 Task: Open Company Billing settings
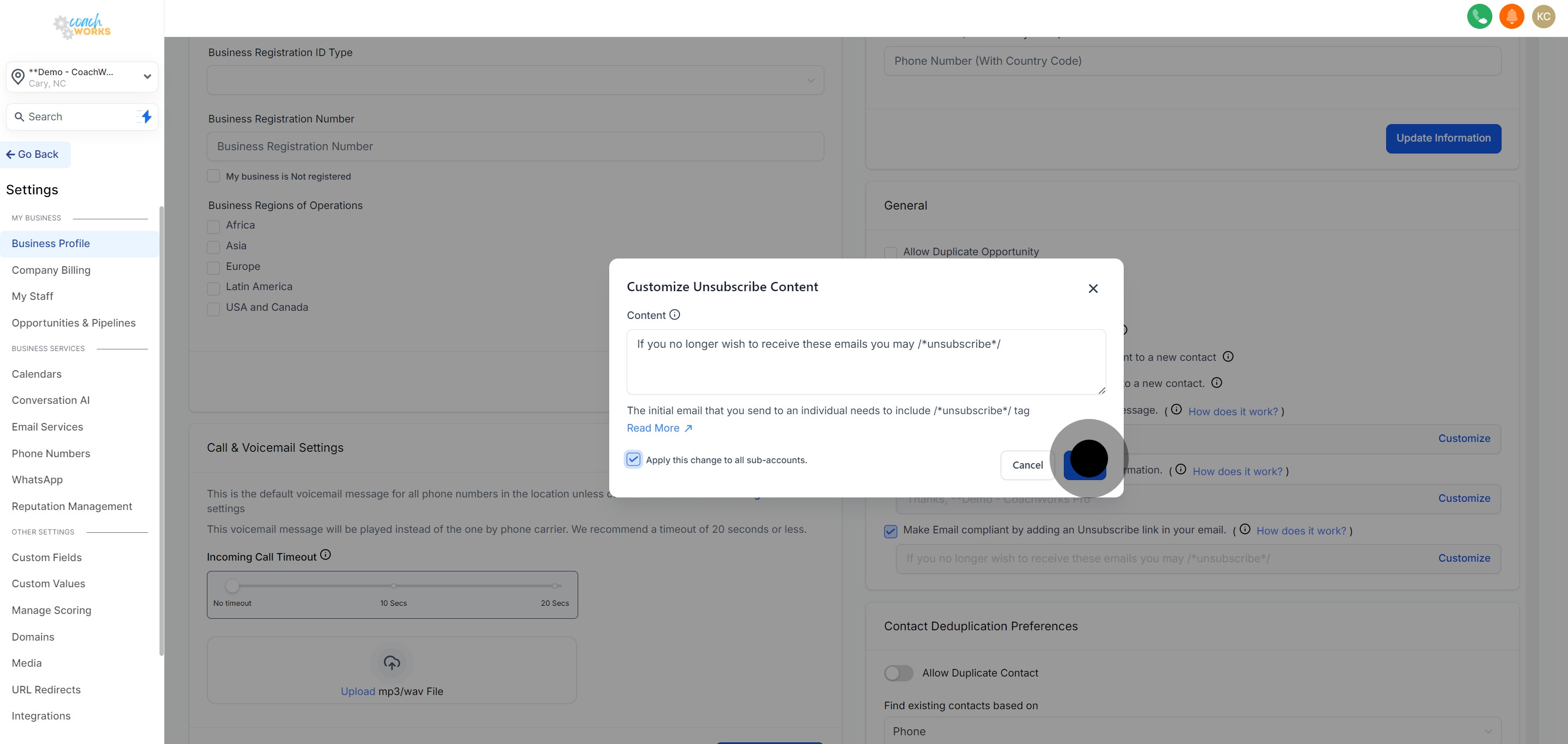51,270
